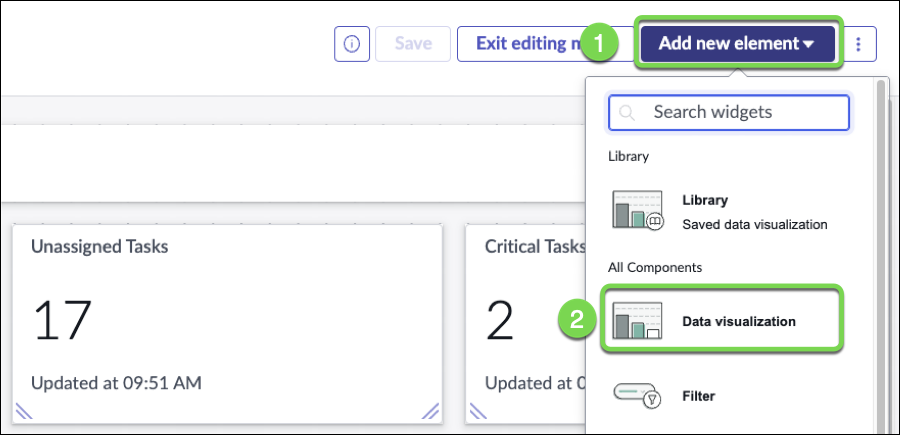Select the Critical Tasks widget title

point(534,246)
